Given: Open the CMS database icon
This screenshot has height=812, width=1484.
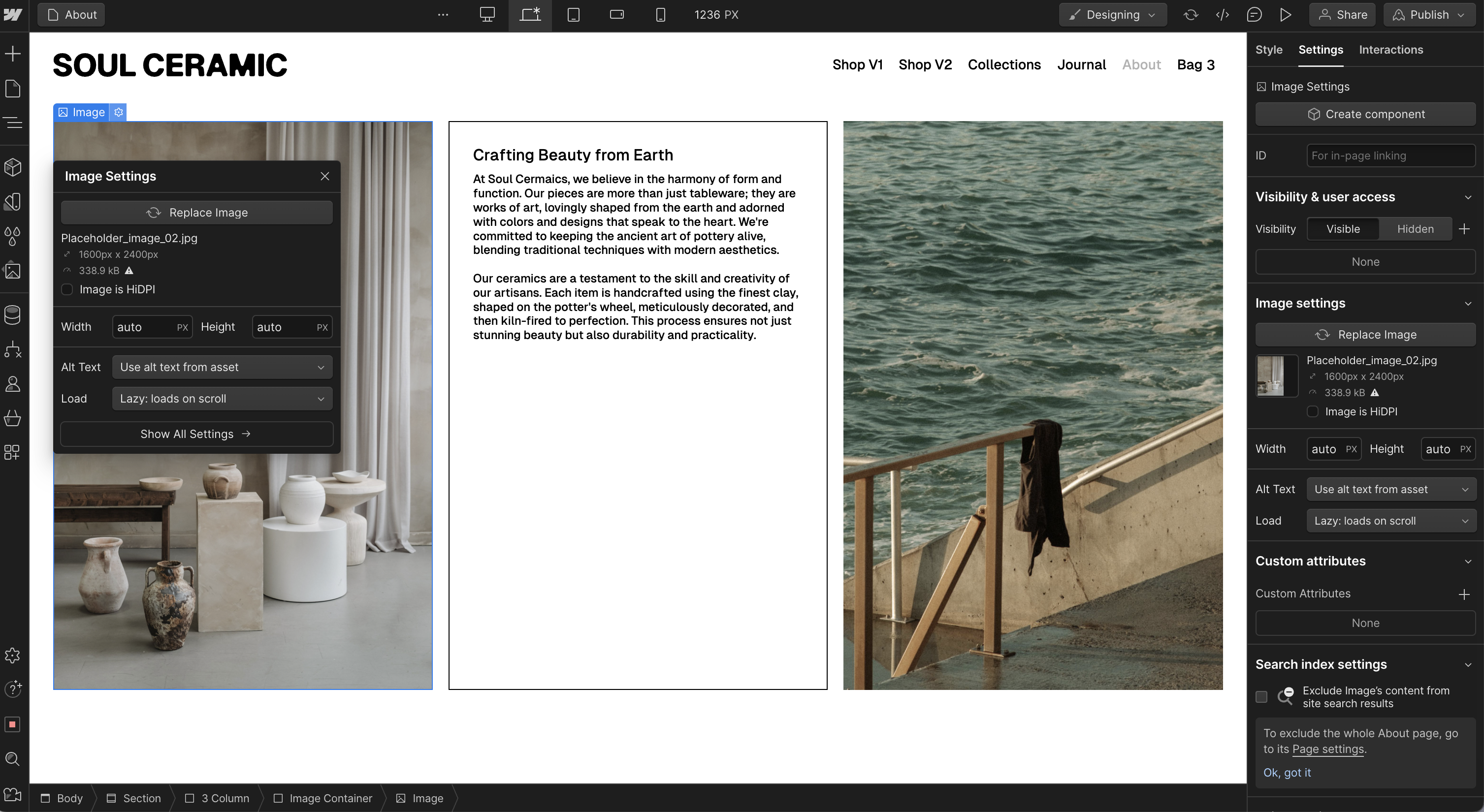Looking at the screenshot, I should (x=13, y=314).
